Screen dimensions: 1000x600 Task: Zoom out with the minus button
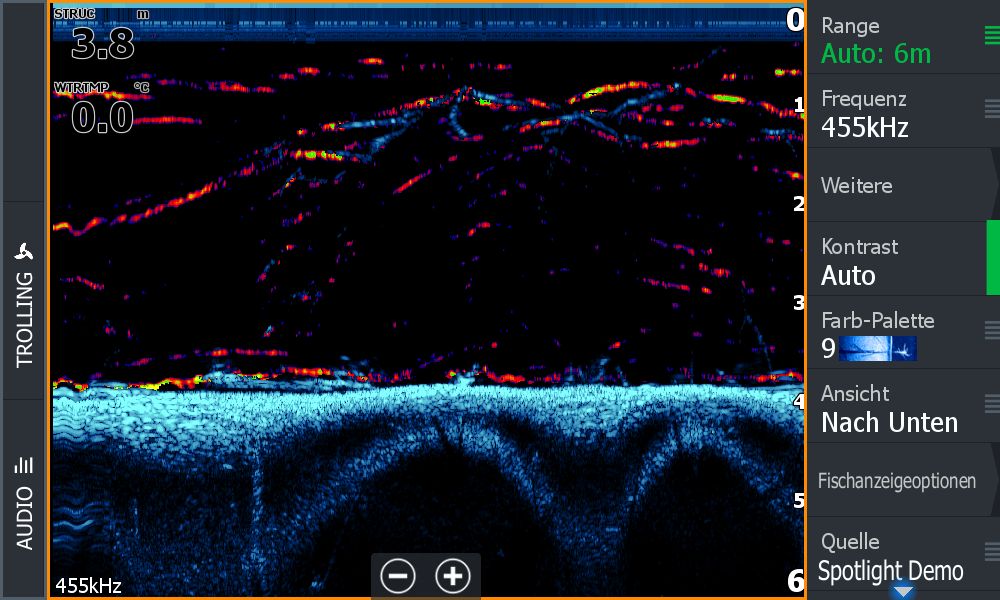click(x=398, y=576)
